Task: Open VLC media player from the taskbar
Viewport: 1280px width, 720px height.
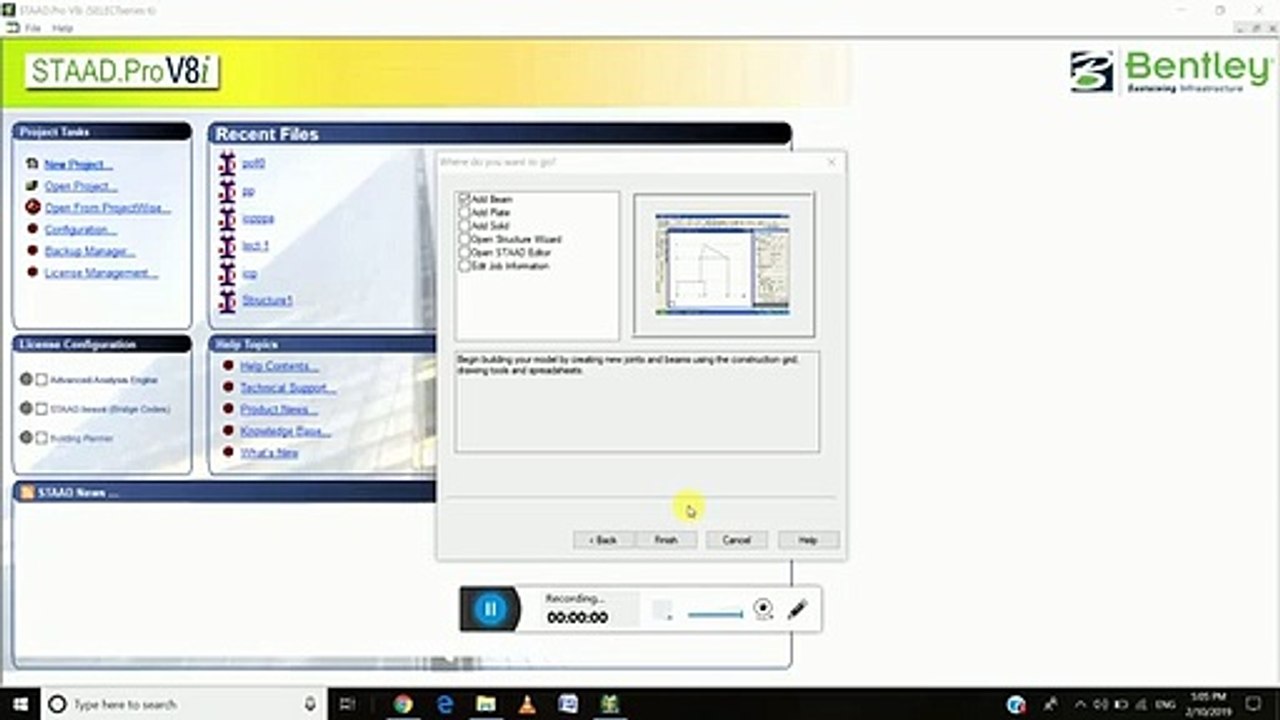Action: 527,704
